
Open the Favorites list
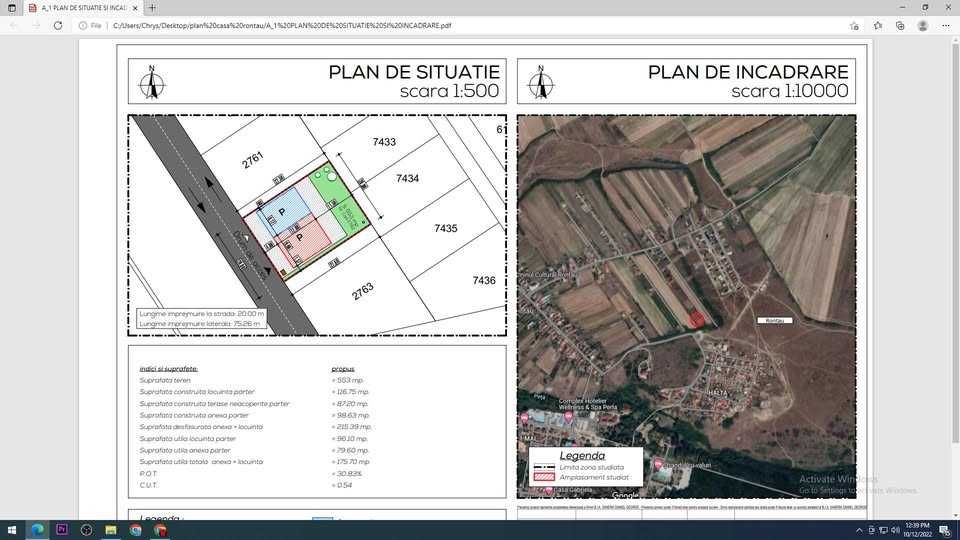(x=877, y=26)
